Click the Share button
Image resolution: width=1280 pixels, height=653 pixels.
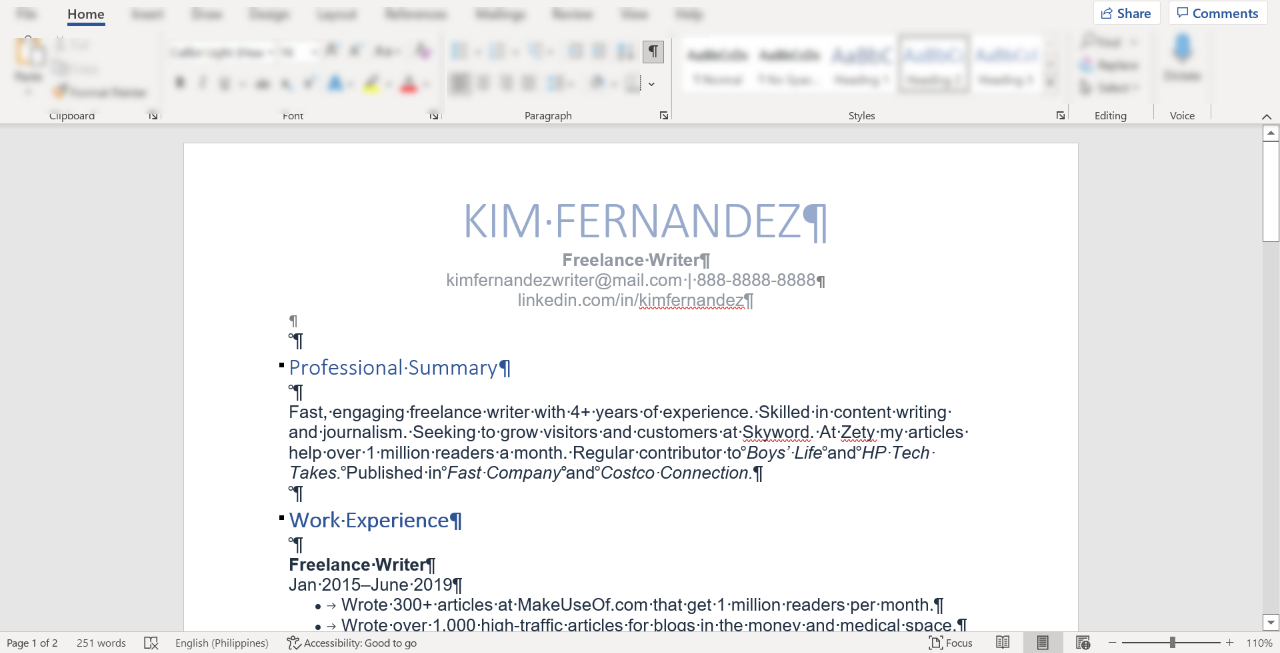[x=1126, y=13]
